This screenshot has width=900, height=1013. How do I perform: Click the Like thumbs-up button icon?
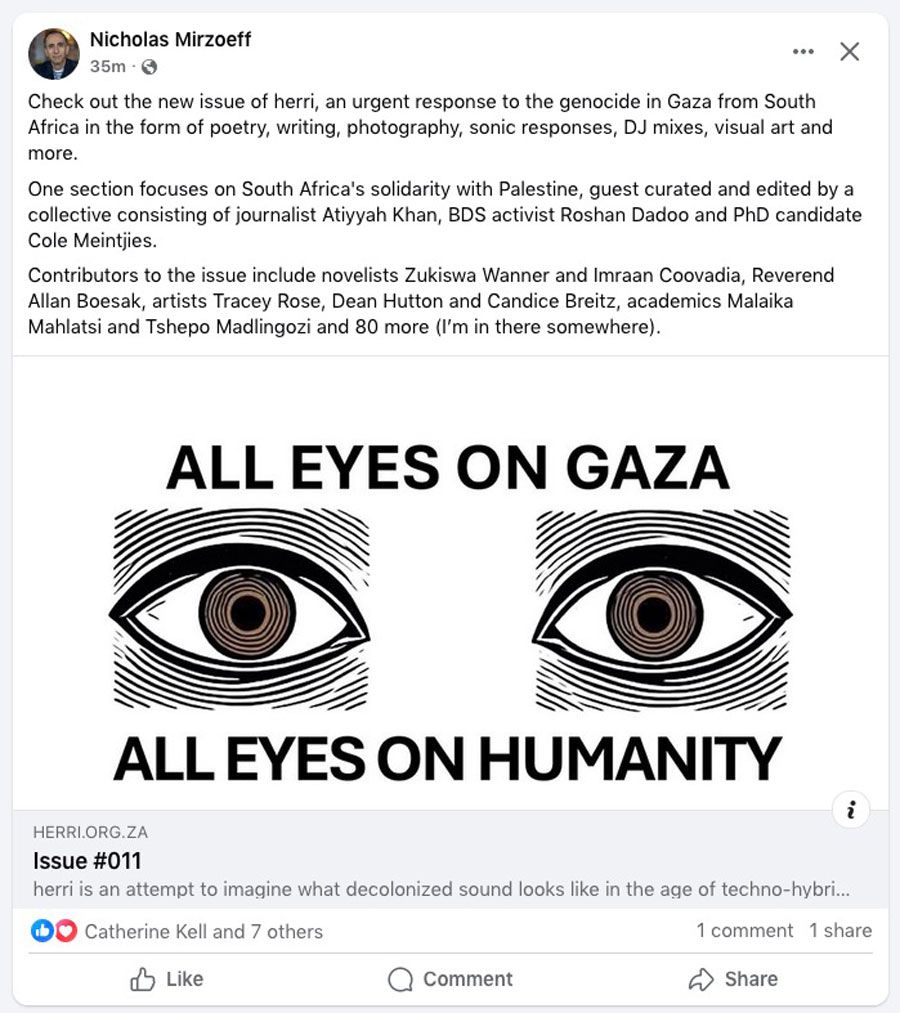(x=142, y=979)
